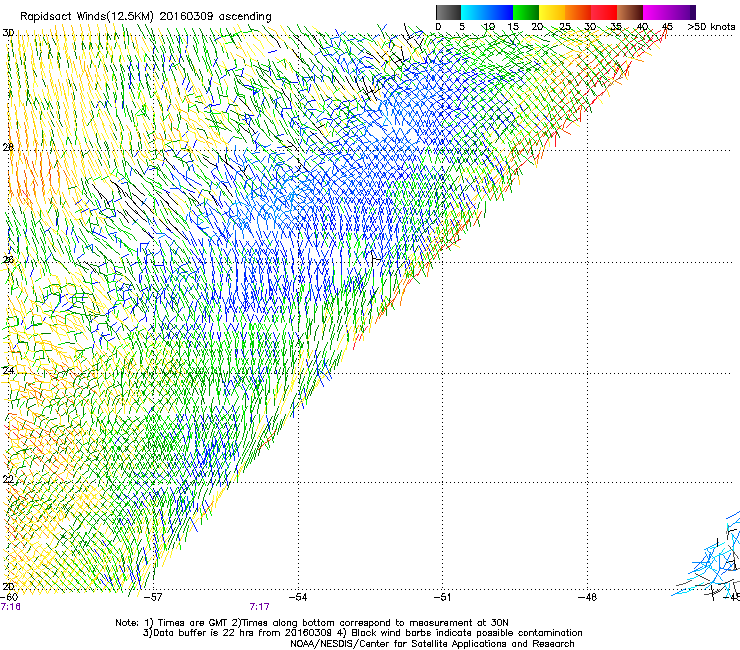The image size is (740, 650).
Task: Click the magenta 40-45 knots legend swatch
Action: [656, 12]
